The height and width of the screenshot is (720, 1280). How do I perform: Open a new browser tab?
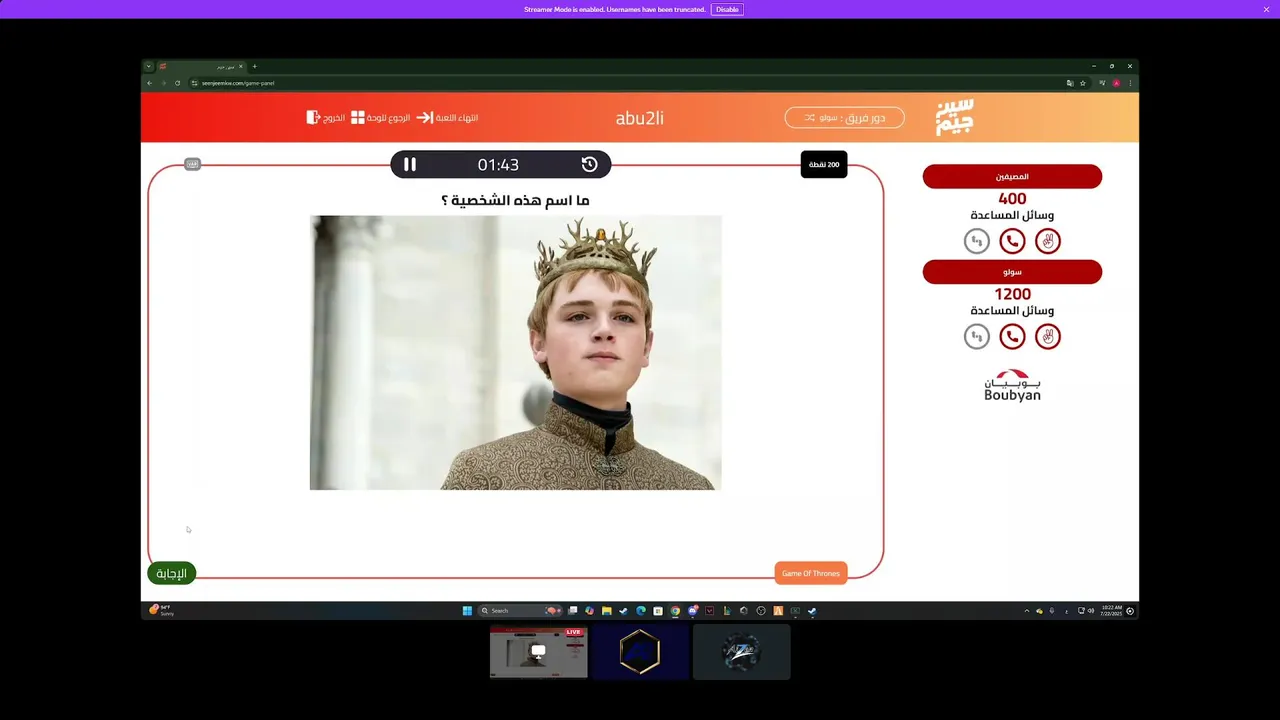(254, 67)
